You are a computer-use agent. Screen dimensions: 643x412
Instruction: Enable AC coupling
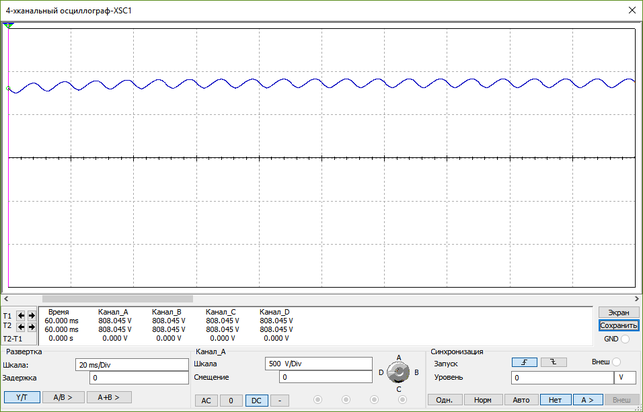(206, 401)
